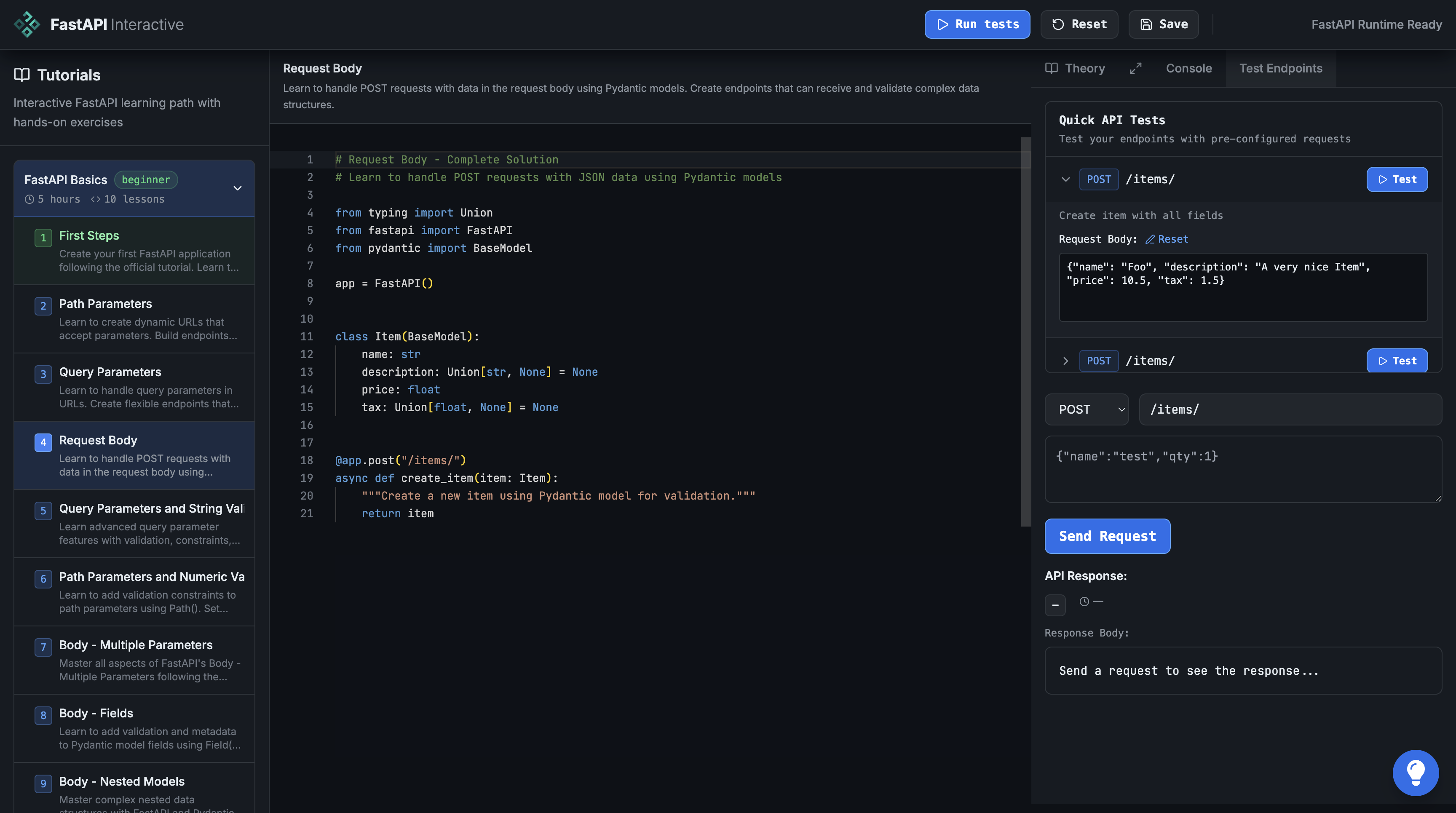
Task: Open the Path Parameters lesson
Action: pyautogui.click(x=134, y=319)
